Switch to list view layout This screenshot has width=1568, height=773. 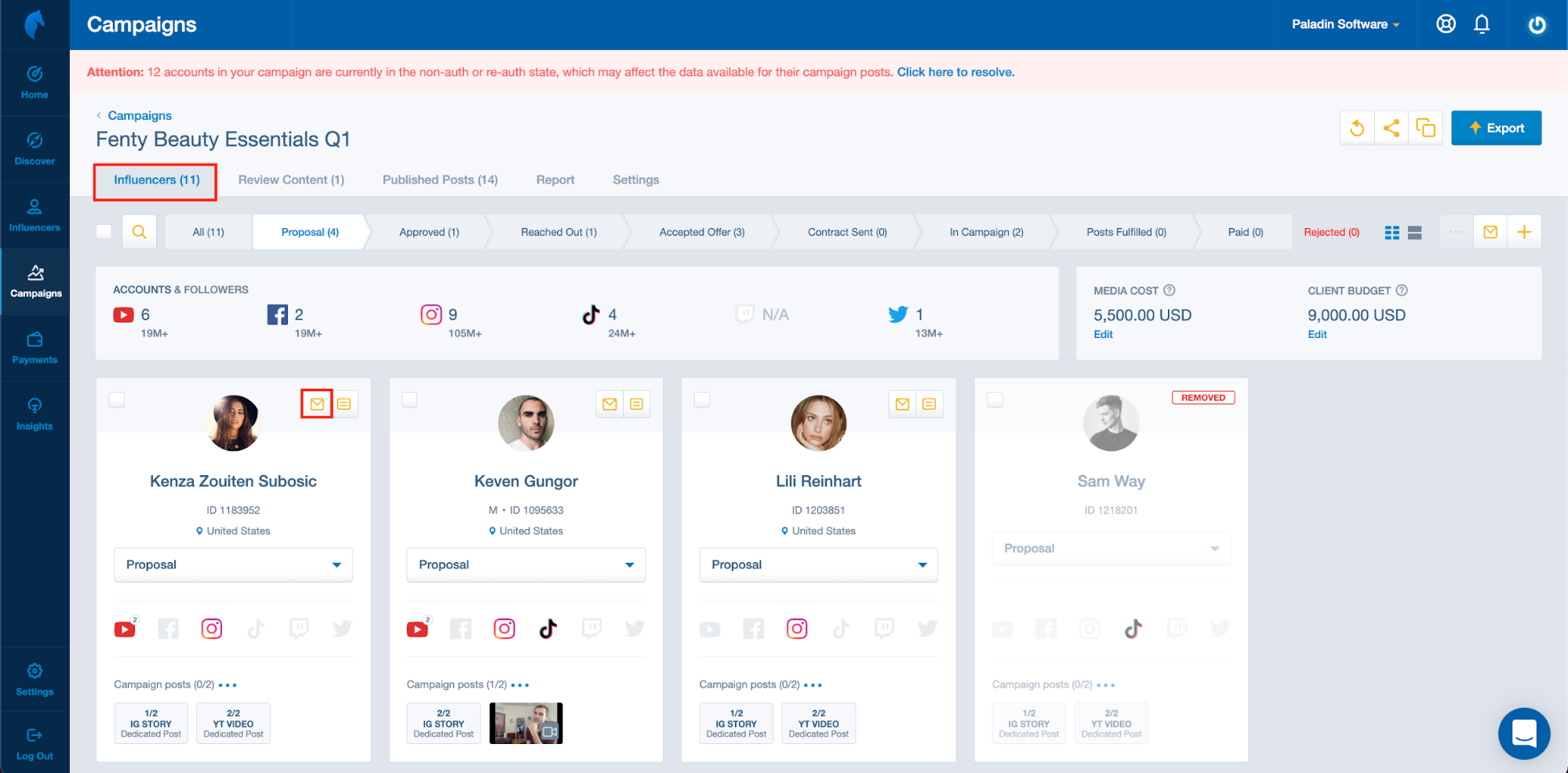pos(1415,233)
